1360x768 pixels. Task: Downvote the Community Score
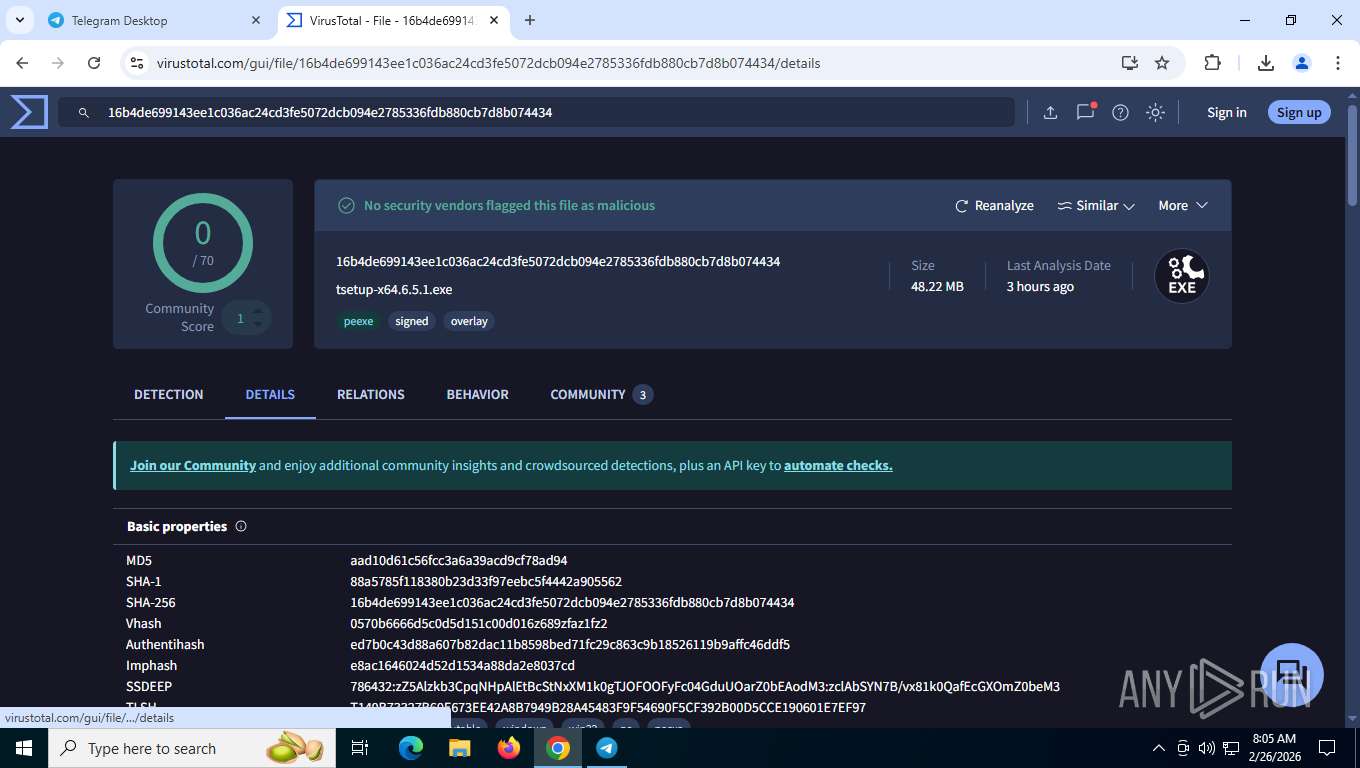(258, 324)
